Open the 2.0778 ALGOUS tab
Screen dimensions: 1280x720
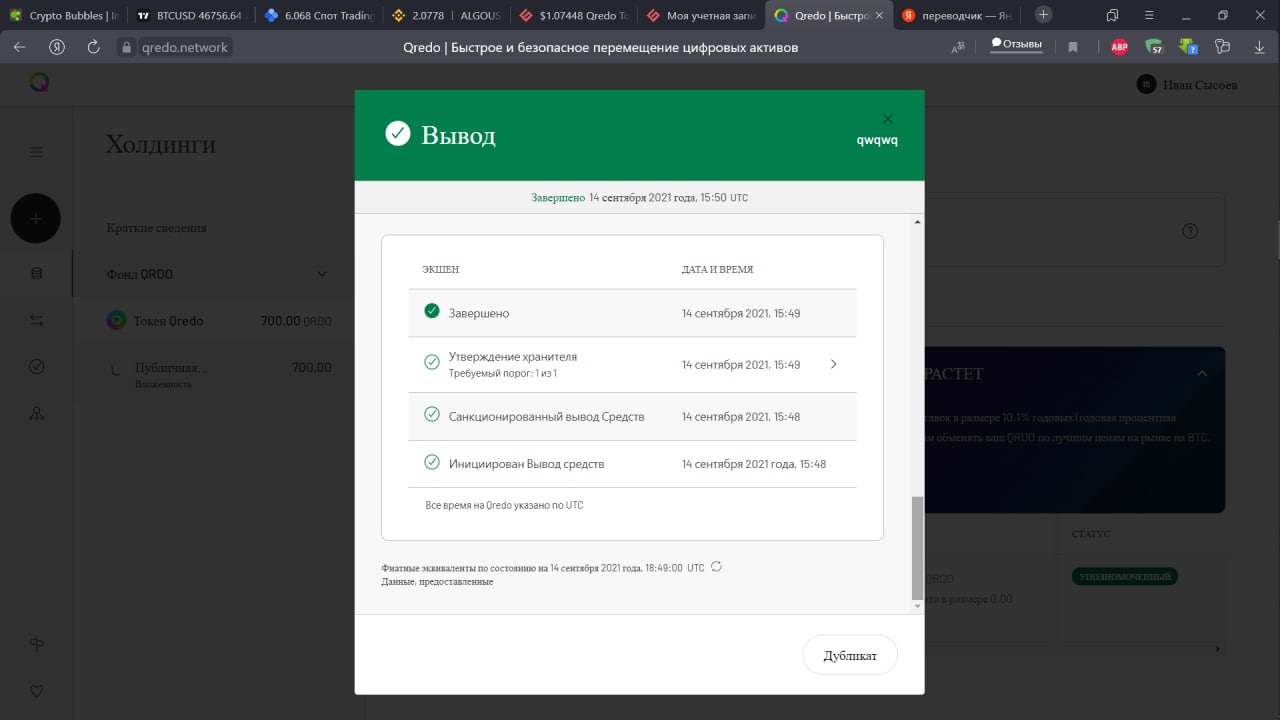click(445, 15)
